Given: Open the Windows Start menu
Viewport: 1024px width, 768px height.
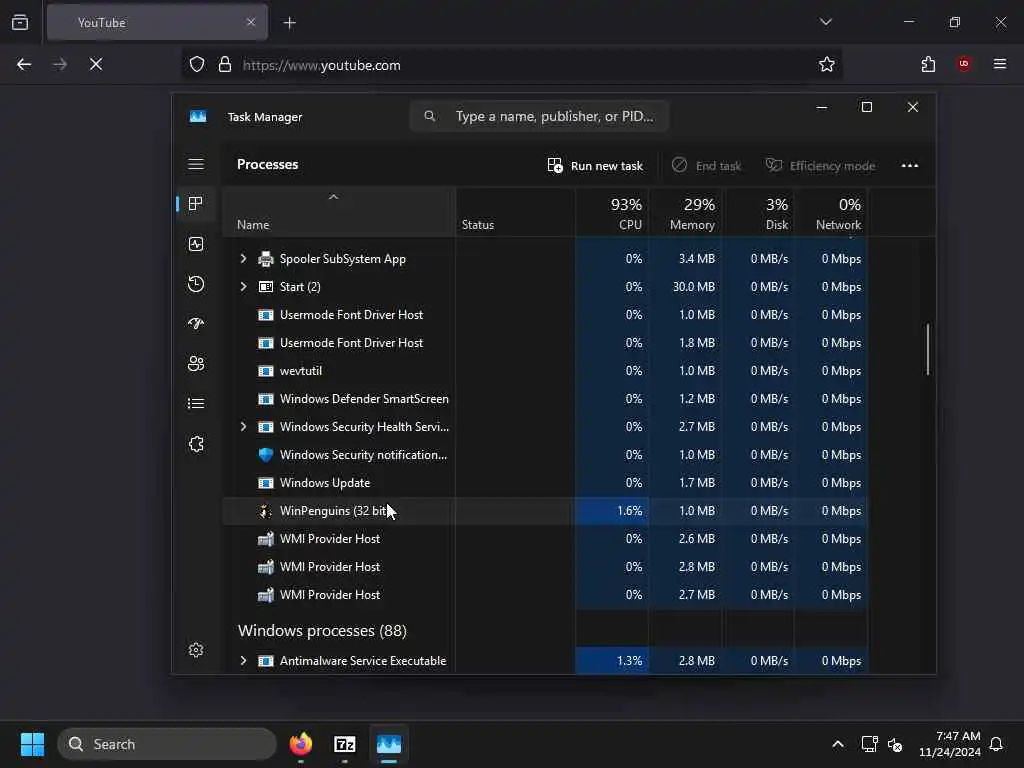Looking at the screenshot, I should (x=32, y=744).
